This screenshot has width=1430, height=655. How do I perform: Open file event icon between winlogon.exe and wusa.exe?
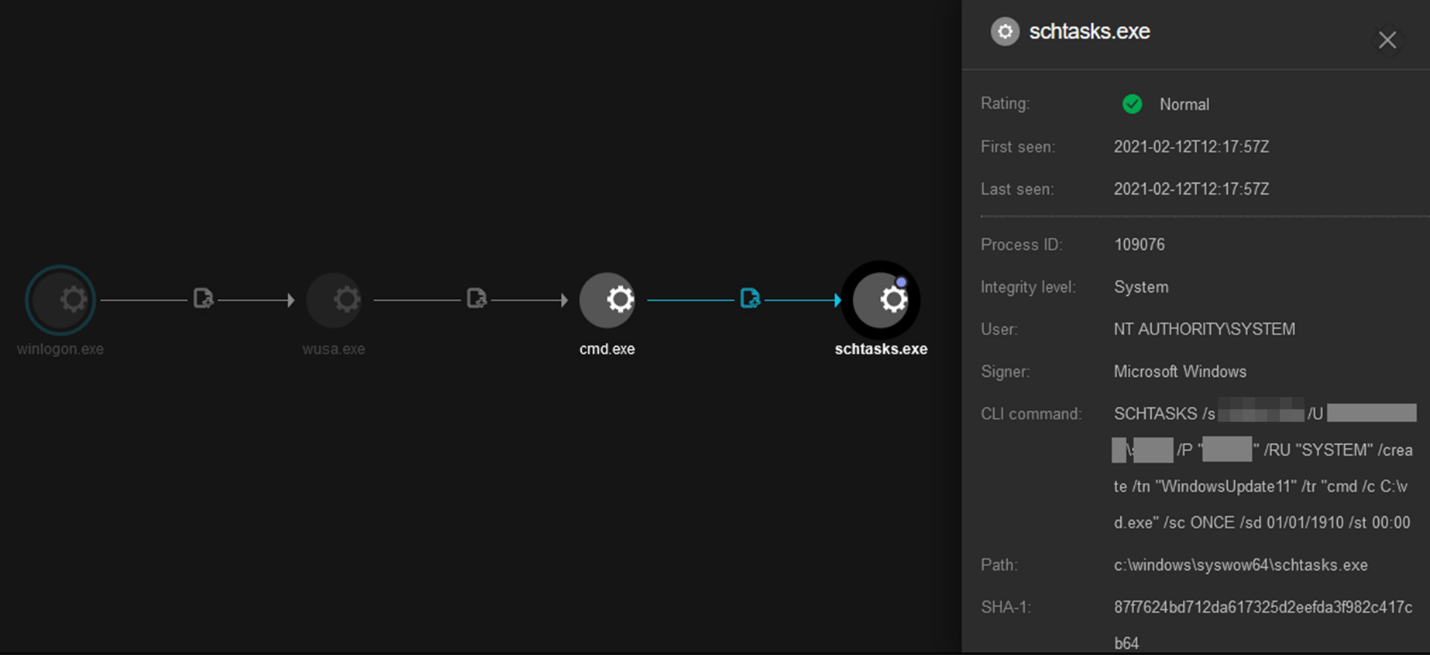click(203, 298)
